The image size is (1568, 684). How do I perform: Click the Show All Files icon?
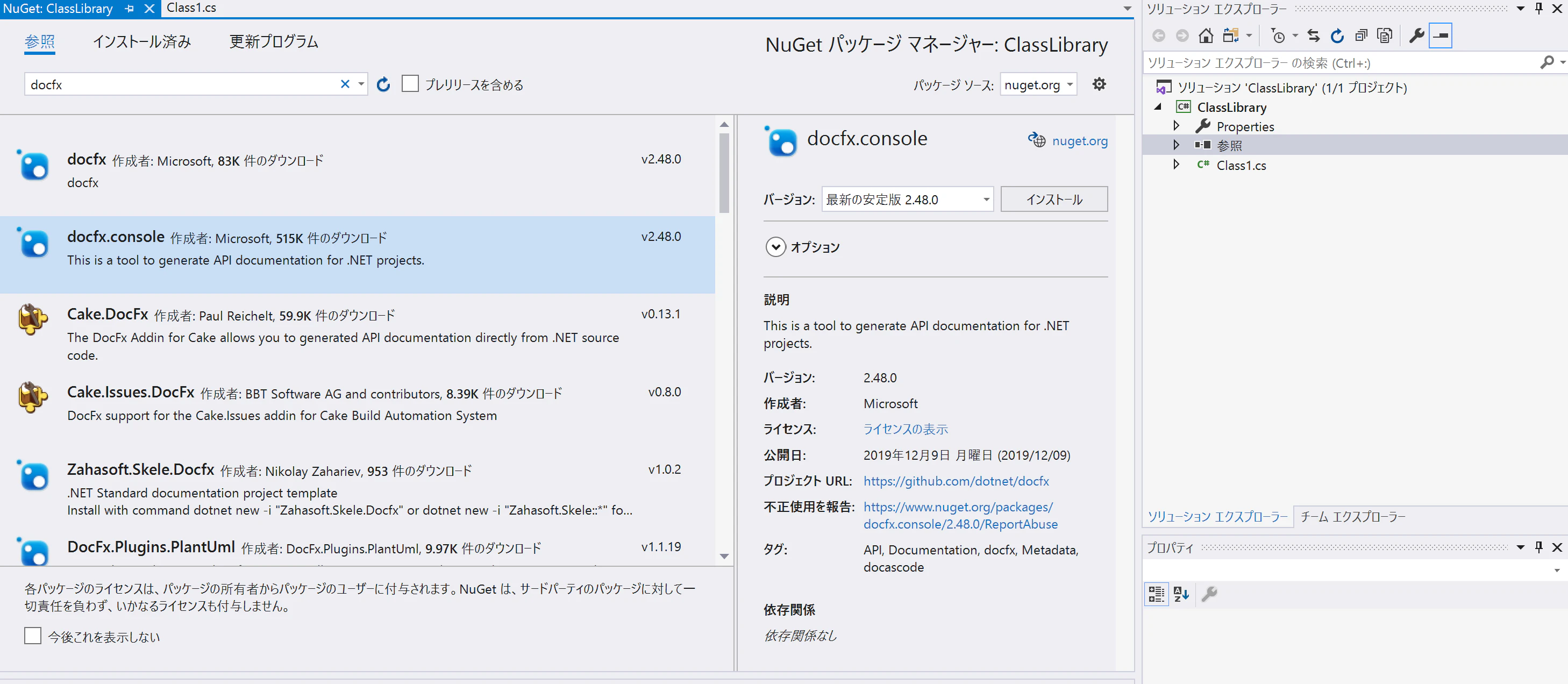click(1385, 36)
